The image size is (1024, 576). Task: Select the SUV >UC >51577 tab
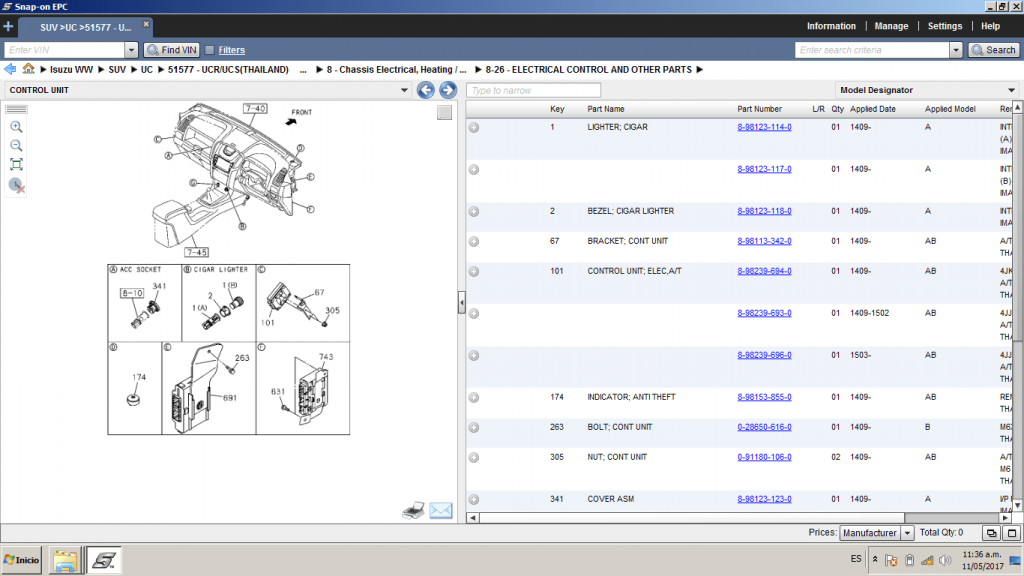[85, 27]
